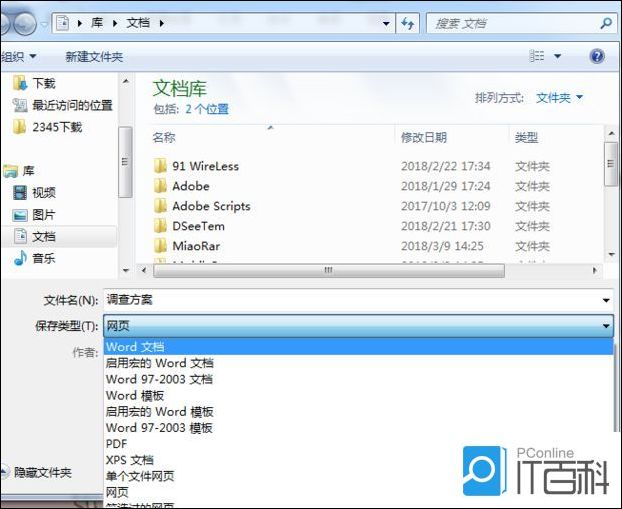Screen dimensions: 622x509
Task: Open the 组织 menu
Action: (x=18, y=57)
